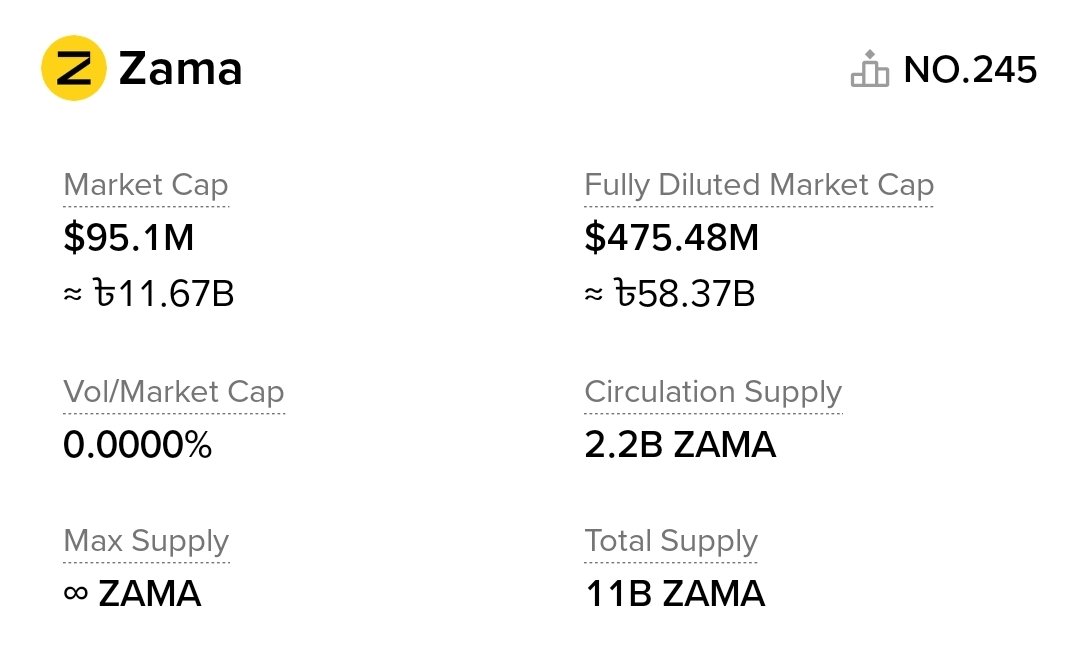This screenshot has height=664, width=1080.
Task: Select the $475.48M fully diluted value
Action: coord(671,238)
